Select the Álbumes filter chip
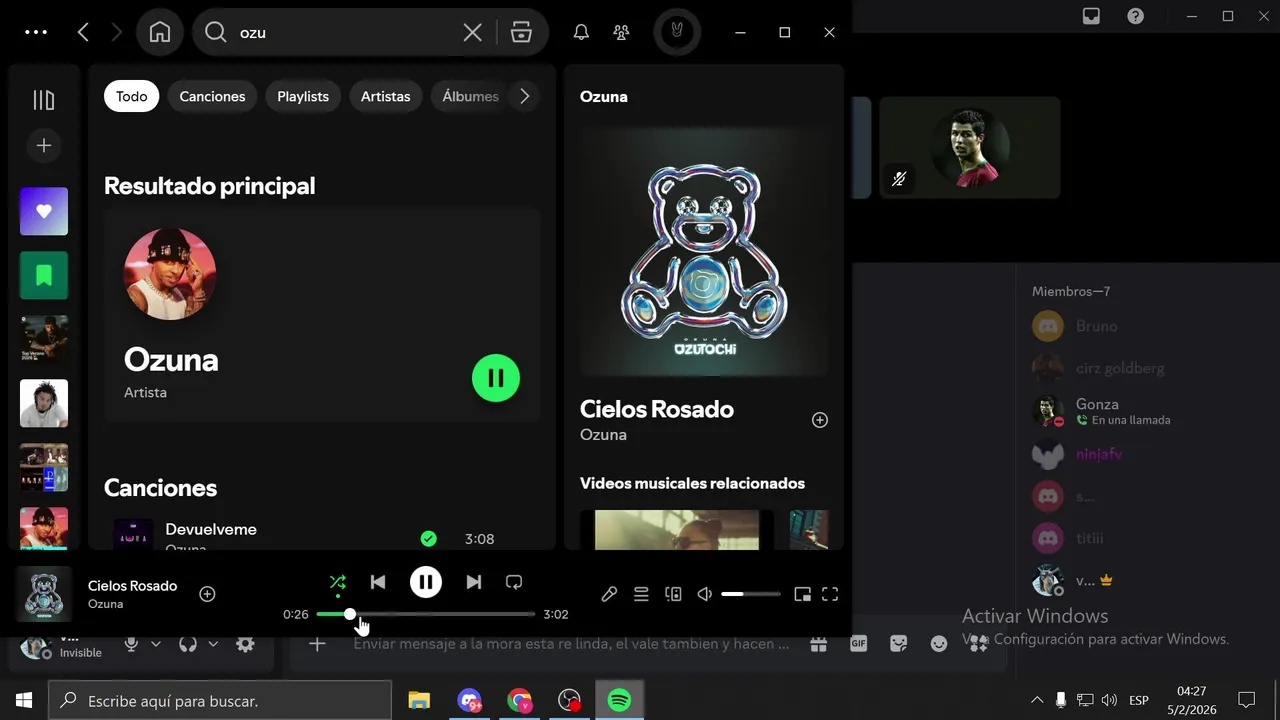 tap(470, 96)
